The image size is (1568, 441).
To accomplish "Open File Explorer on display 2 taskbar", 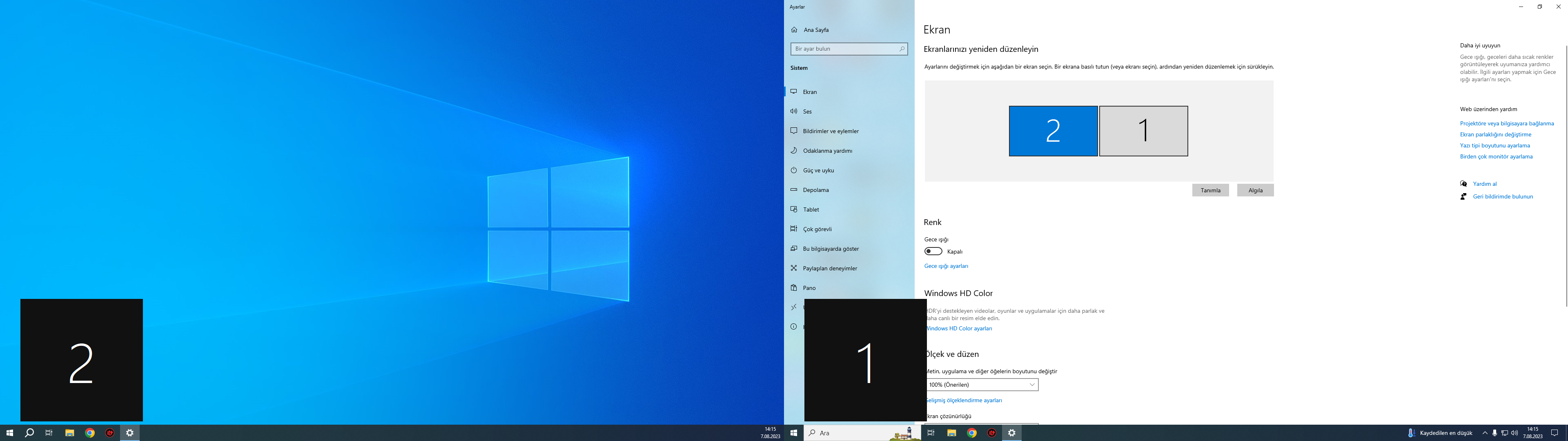I will click(x=70, y=433).
